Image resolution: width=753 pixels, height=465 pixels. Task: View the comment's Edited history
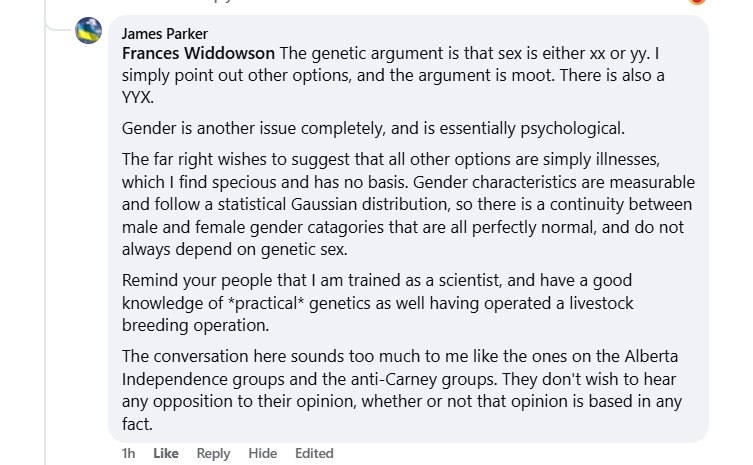pyautogui.click(x=314, y=453)
